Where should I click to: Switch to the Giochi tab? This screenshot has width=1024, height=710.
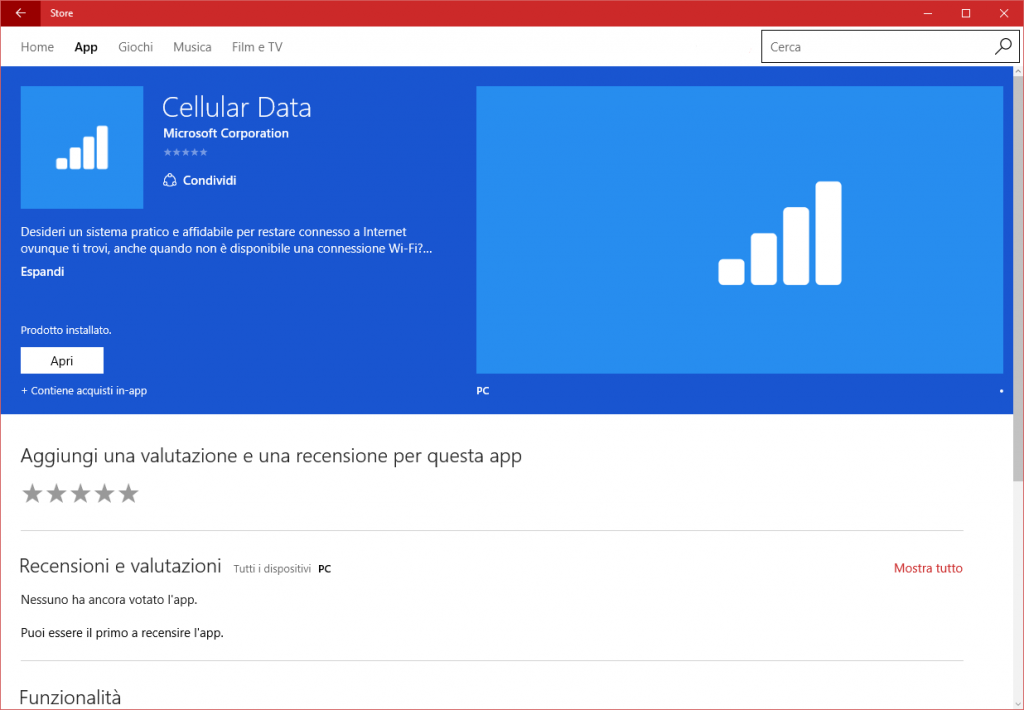click(135, 47)
